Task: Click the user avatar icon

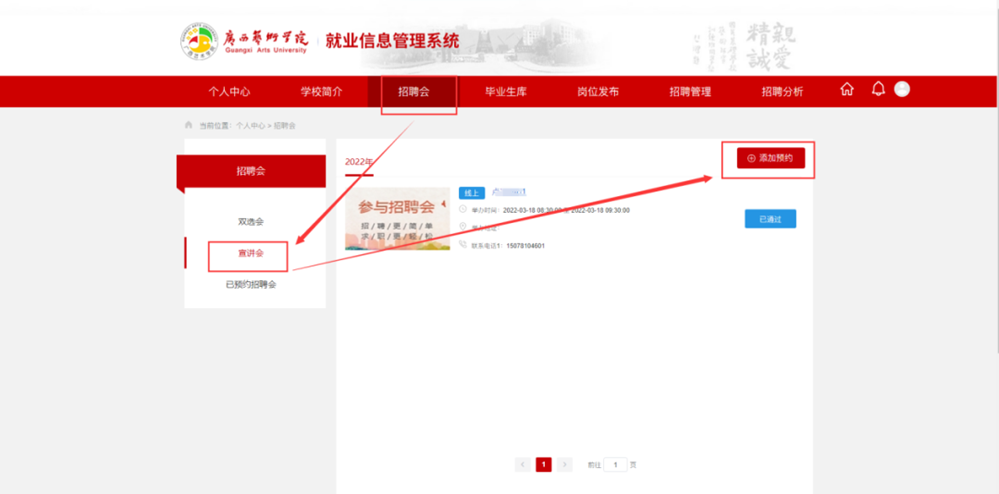Action: tap(902, 89)
